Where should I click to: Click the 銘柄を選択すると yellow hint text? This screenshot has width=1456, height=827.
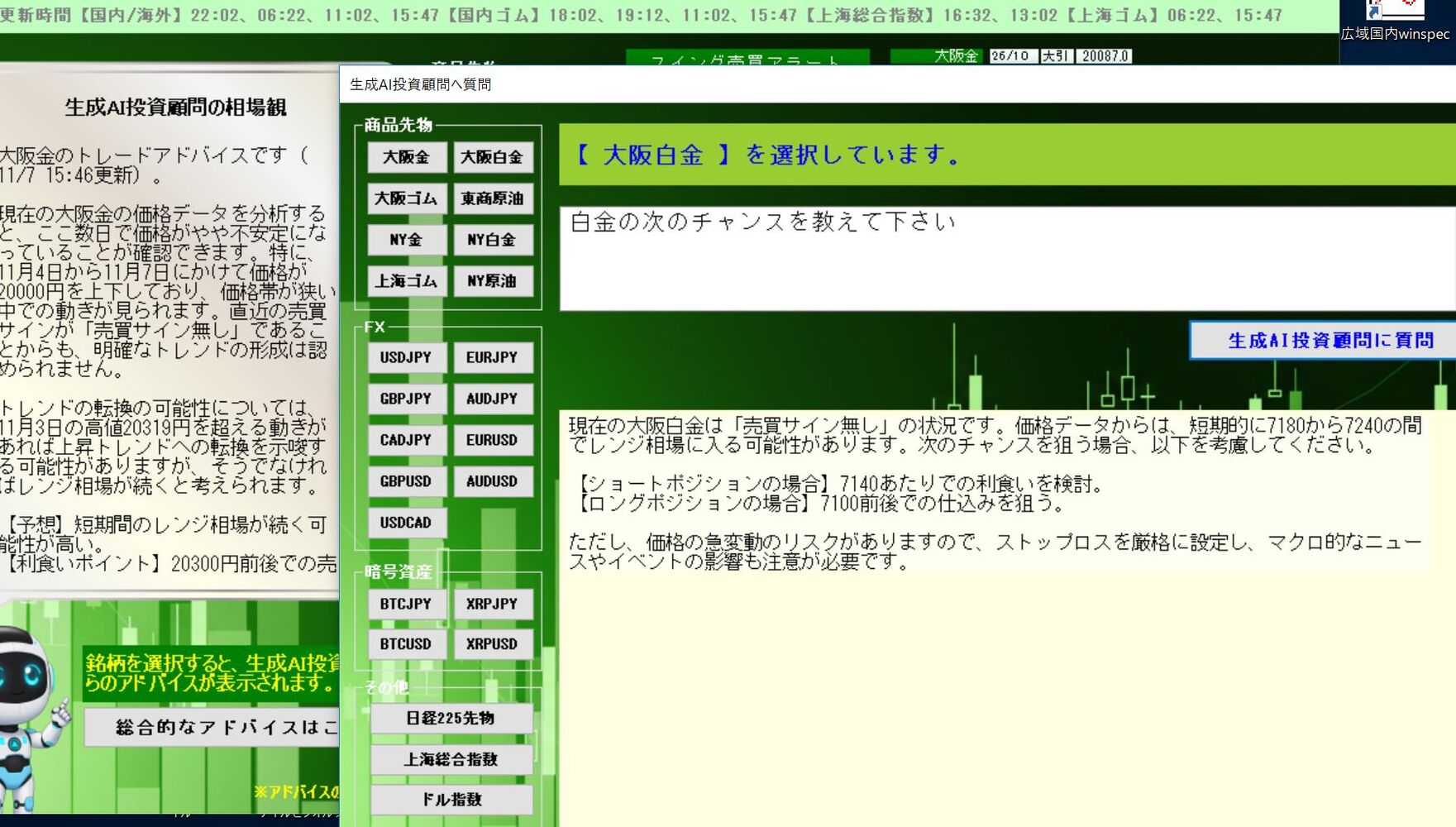click(212, 672)
